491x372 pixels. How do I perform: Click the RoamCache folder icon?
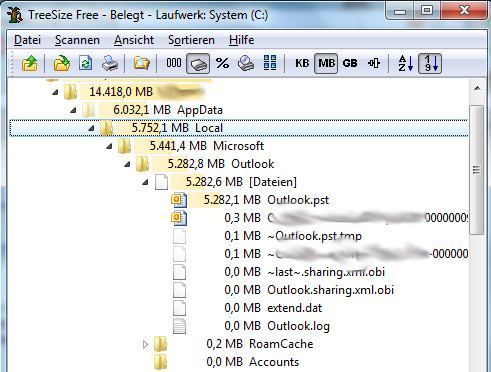(x=160, y=344)
